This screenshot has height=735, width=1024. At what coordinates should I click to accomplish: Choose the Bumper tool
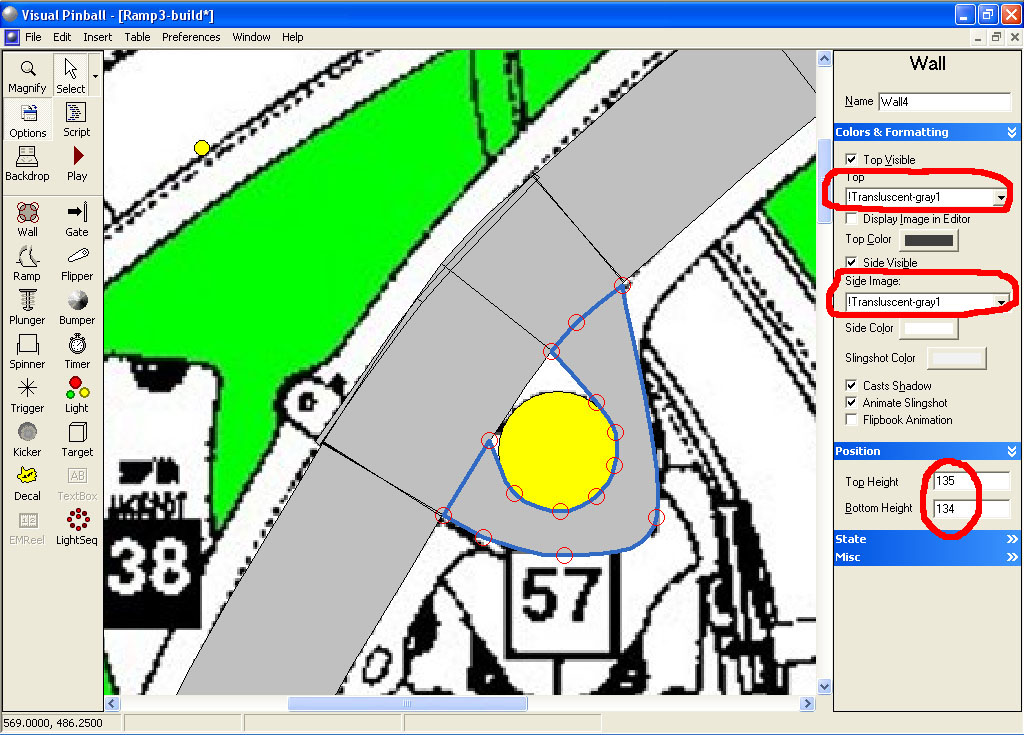click(x=77, y=307)
